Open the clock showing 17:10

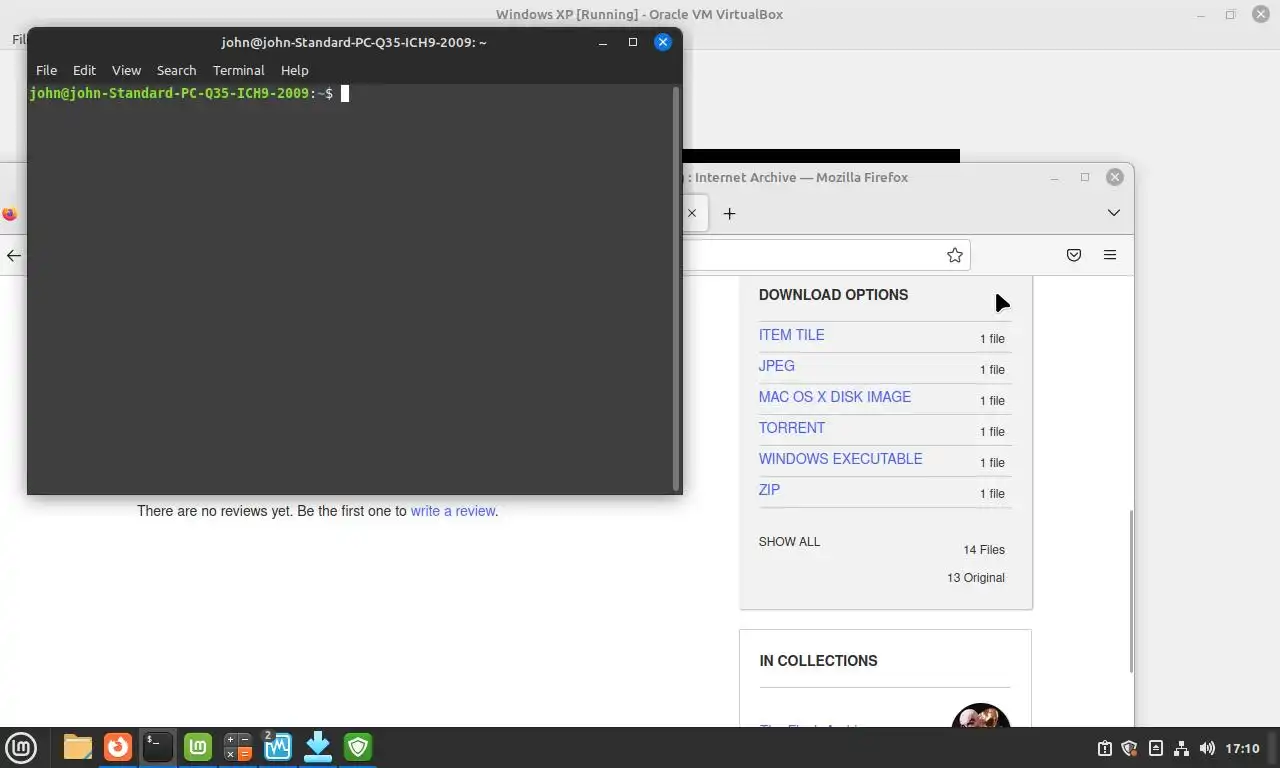pyautogui.click(x=1242, y=748)
